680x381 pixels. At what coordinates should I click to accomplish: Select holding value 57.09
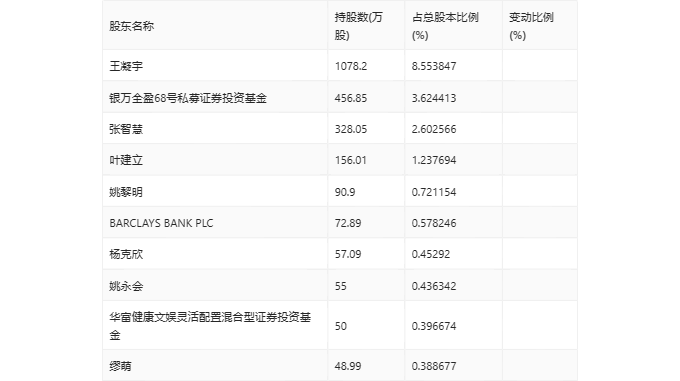tap(348, 254)
